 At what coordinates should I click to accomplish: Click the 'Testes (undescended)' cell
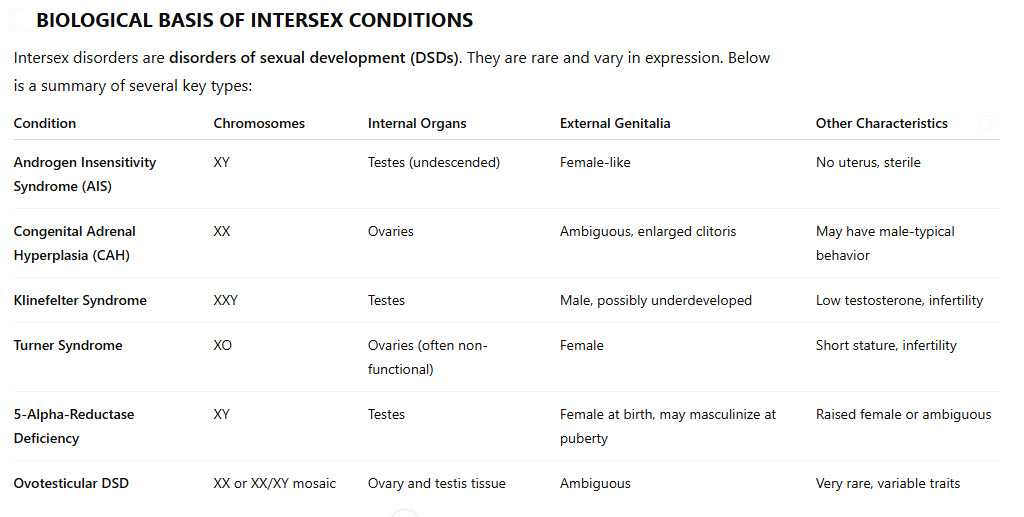tap(434, 162)
